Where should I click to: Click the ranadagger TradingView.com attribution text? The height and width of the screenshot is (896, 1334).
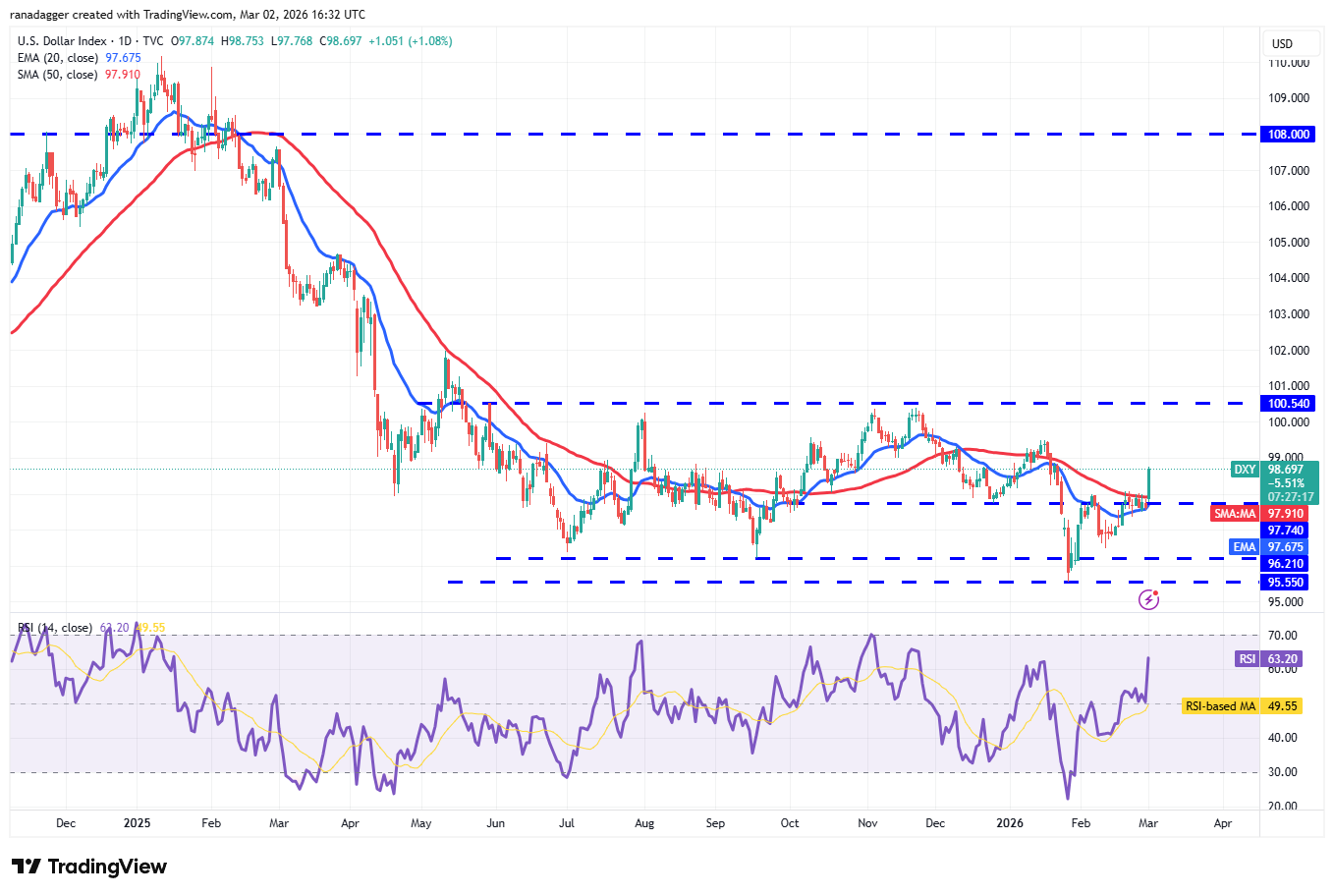point(187,14)
